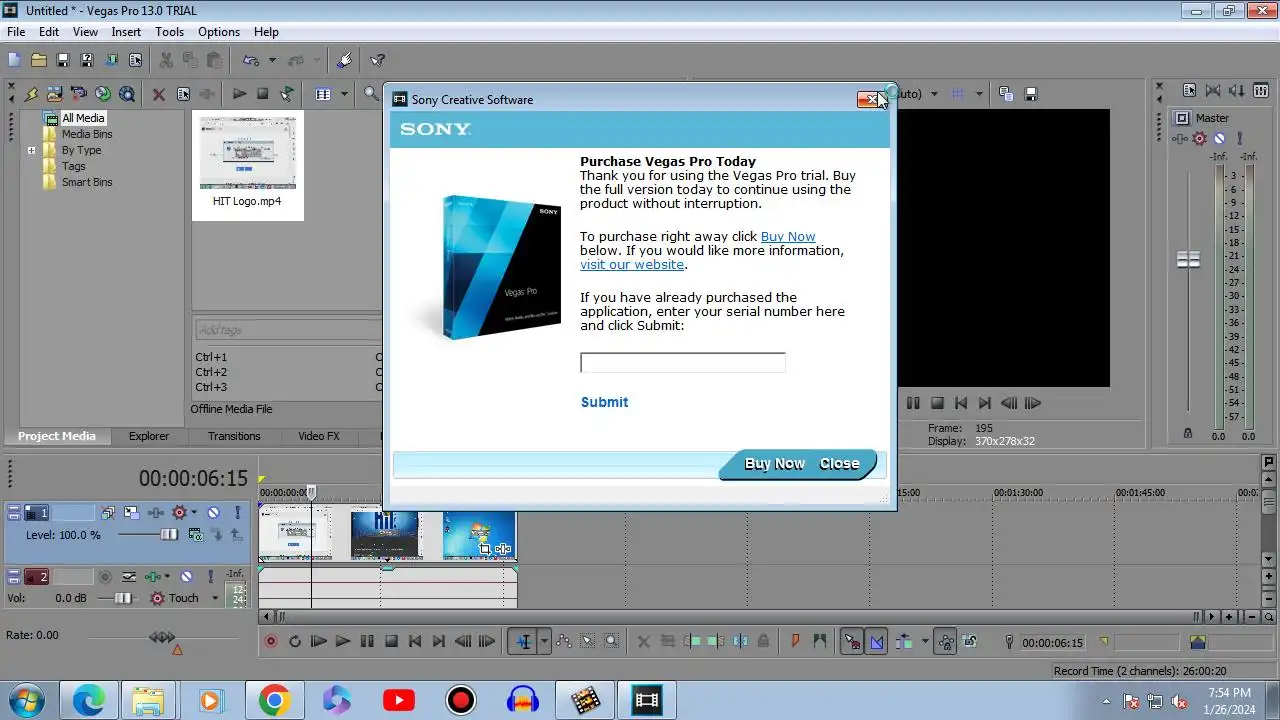Open Windows Start menu
The width and height of the screenshot is (1280, 720).
click(x=25, y=700)
